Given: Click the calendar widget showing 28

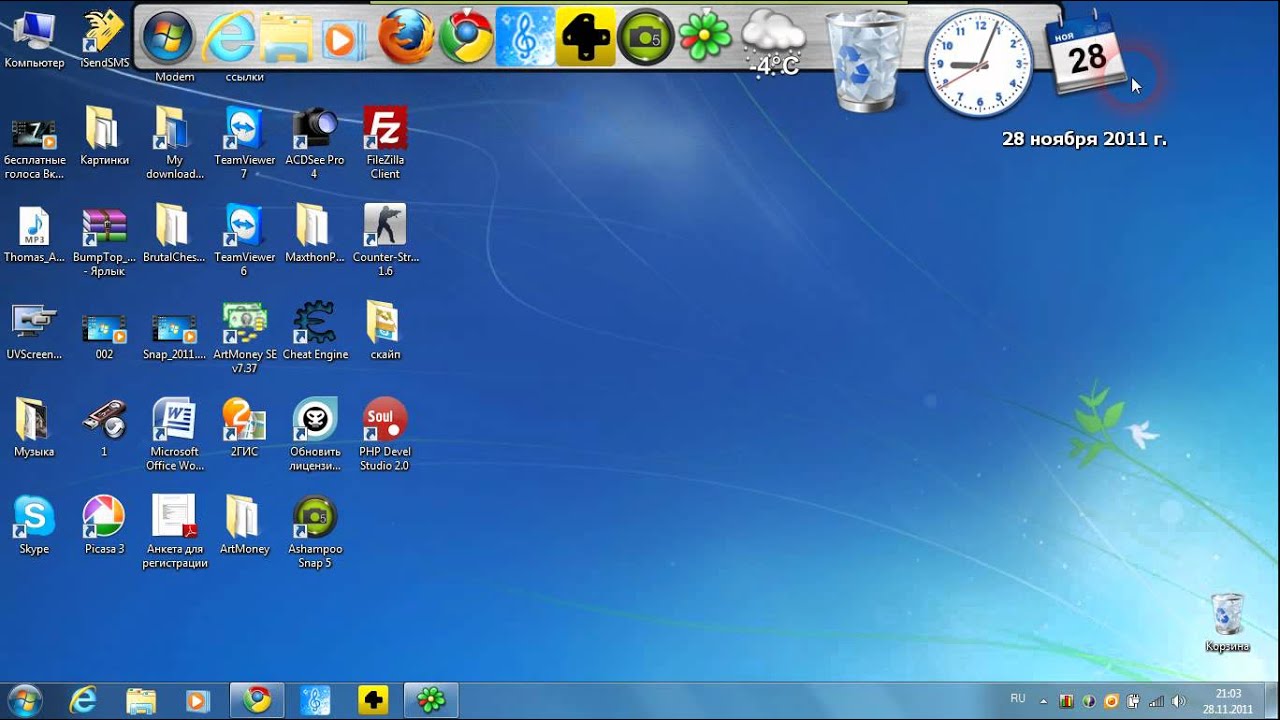Looking at the screenshot, I should pyautogui.click(x=1085, y=54).
